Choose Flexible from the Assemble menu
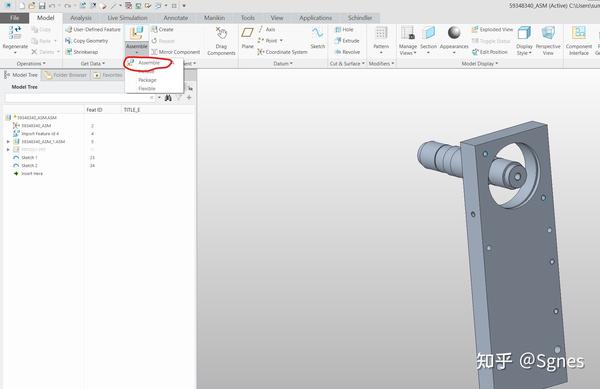The height and width of the screenshot is (389, 600). (x=147, y=88)
